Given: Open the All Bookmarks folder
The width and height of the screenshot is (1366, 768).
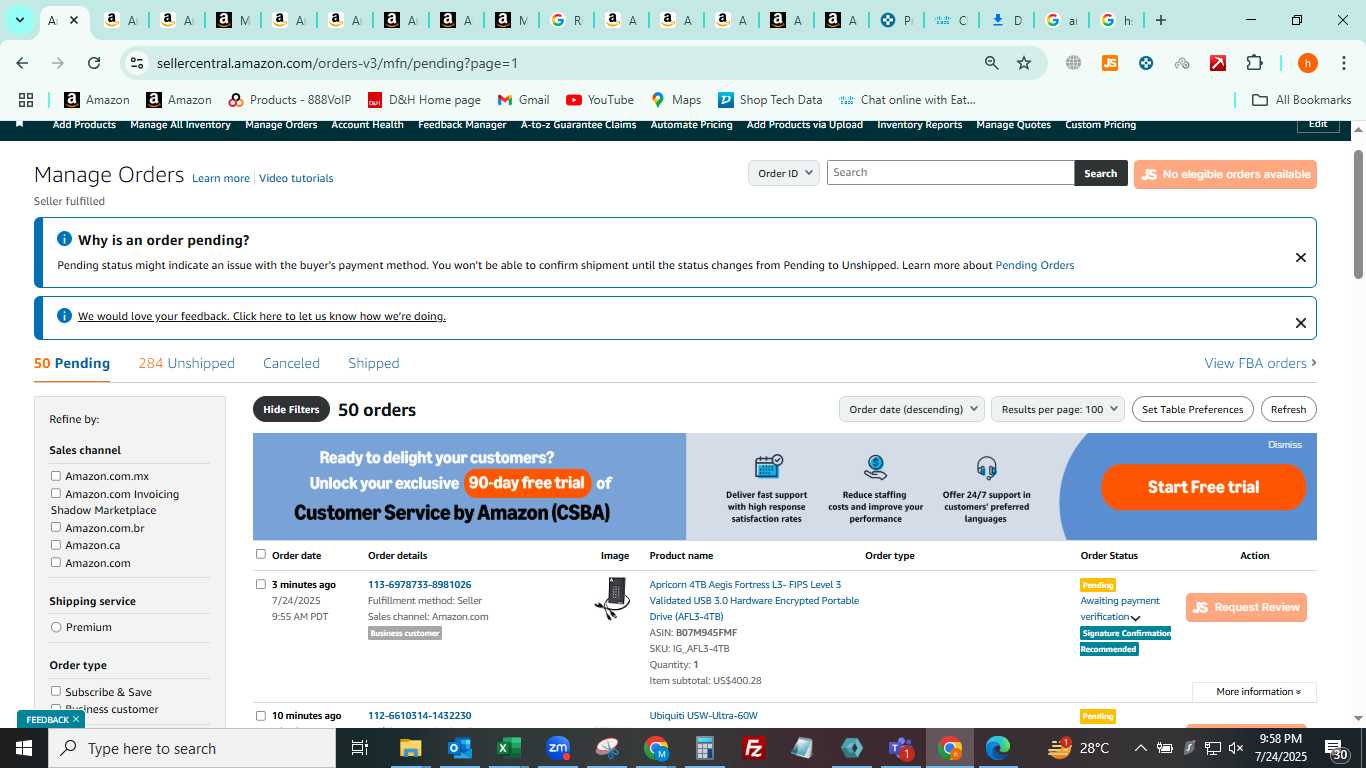Looking at the screenshot, I should tap(1302, 100).
